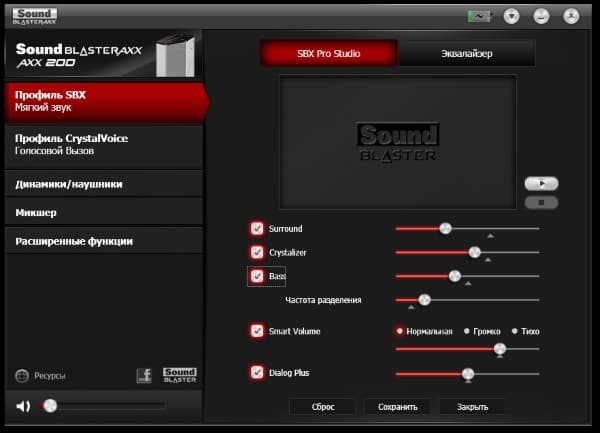
Task: Click the Bass level slider knob
Action: pyautogui.click(x=455, y=276)
